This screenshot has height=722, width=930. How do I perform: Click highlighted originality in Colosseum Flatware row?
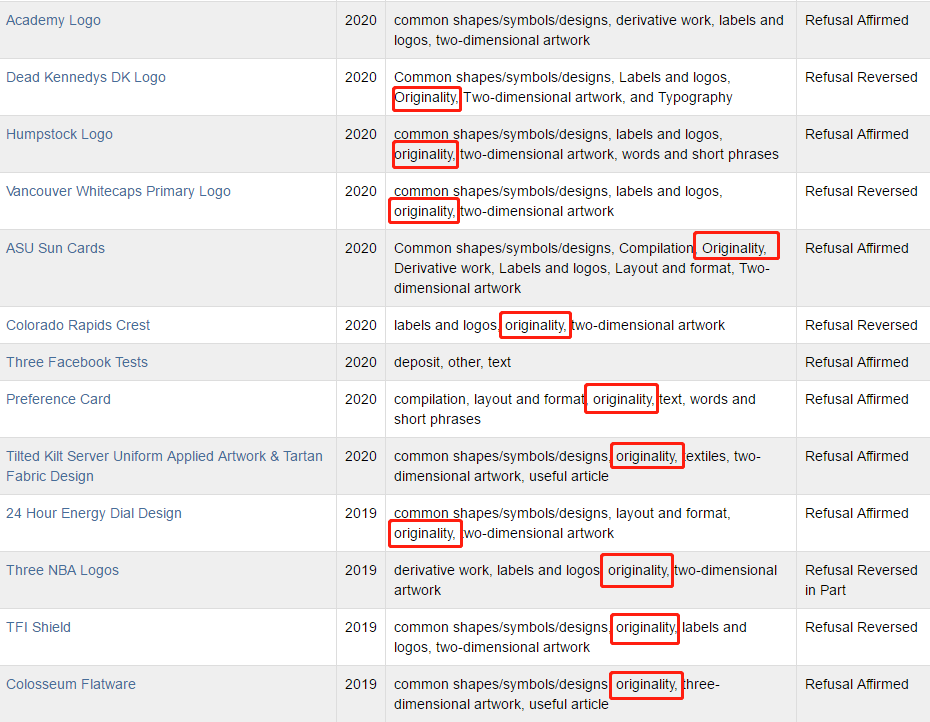click(645, 684)
